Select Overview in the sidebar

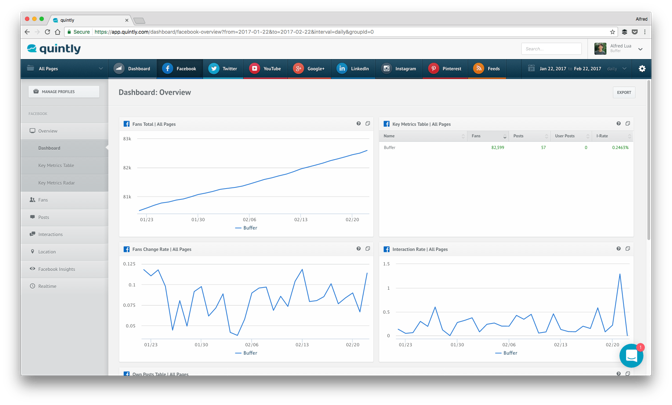click(65, 131)
